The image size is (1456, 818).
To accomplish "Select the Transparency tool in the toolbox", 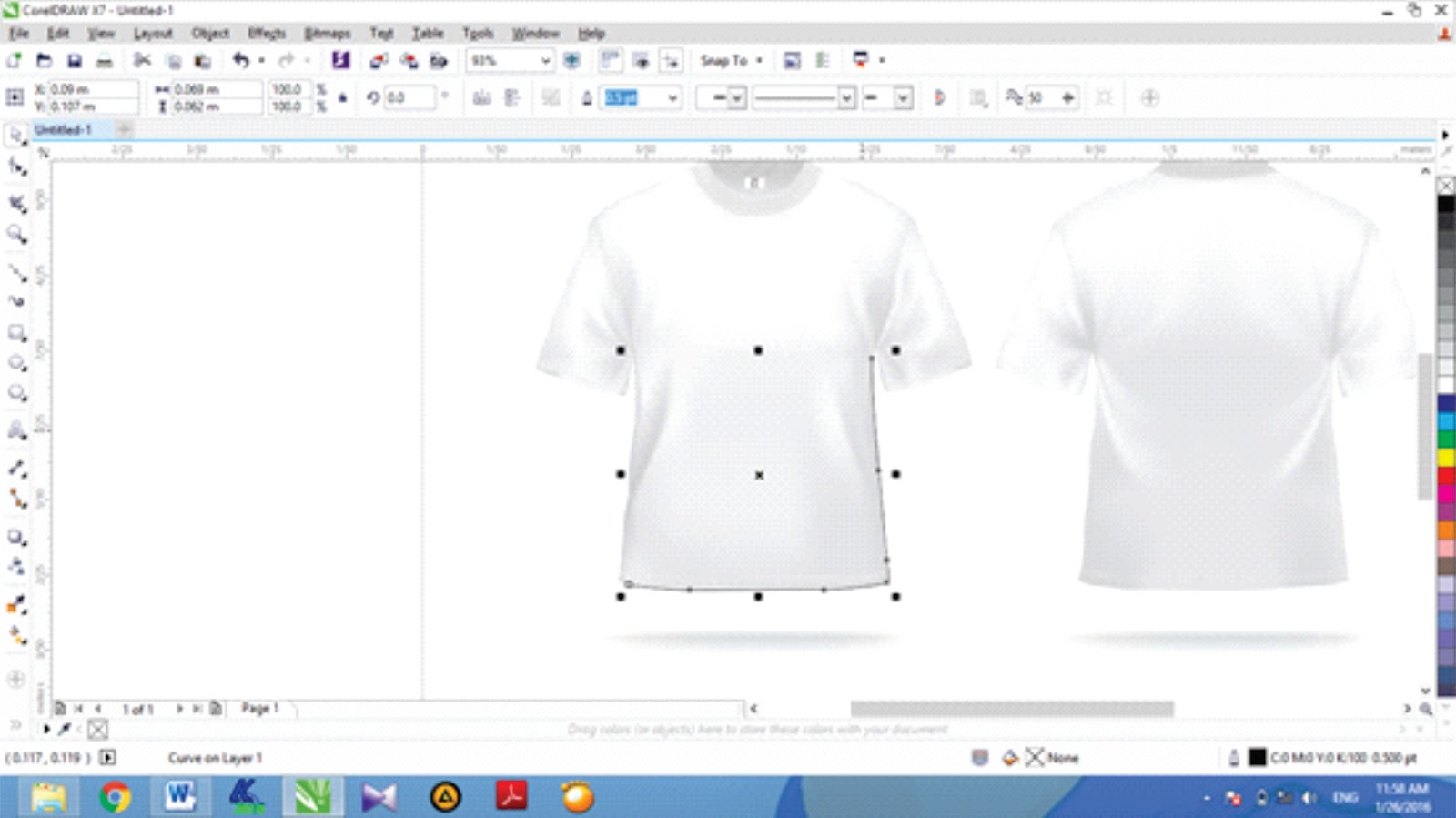I will pos(16,566).
